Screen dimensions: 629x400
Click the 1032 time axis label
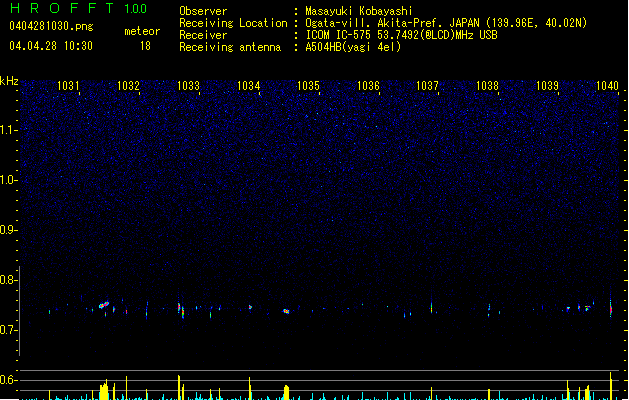pos(128,85)
